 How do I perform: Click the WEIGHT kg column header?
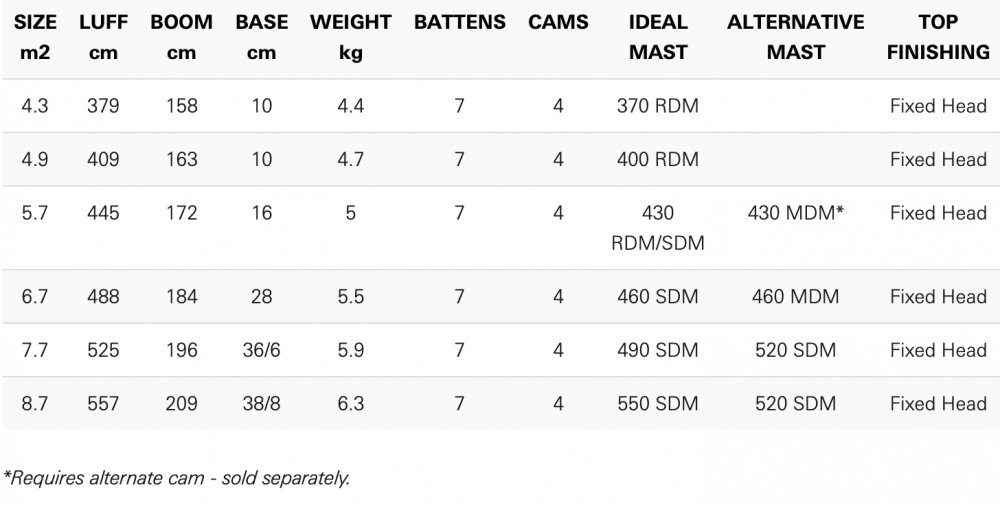pyautogui.click(x=351, y=37)
